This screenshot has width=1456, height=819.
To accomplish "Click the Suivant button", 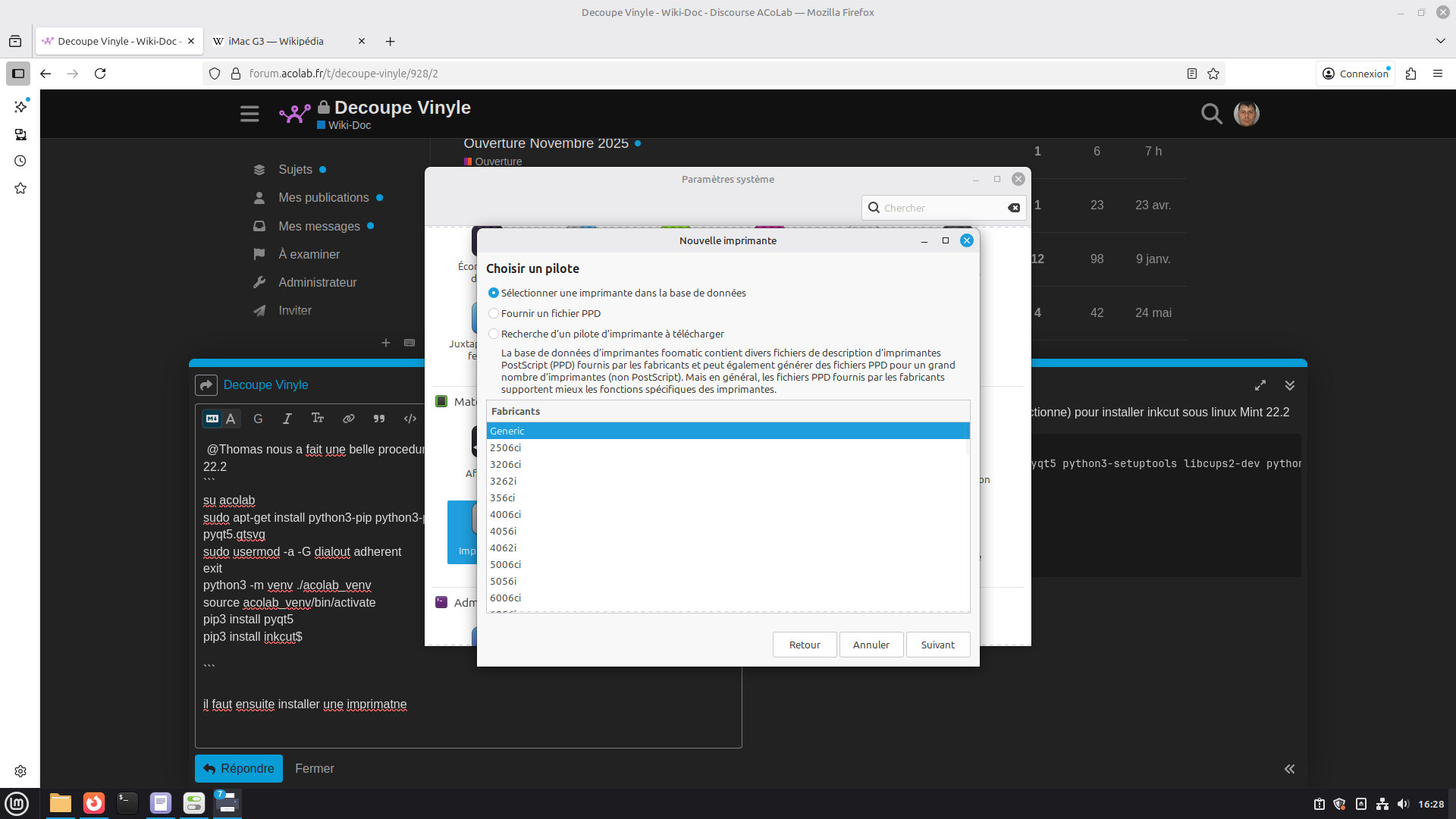I will click(937, 645).
